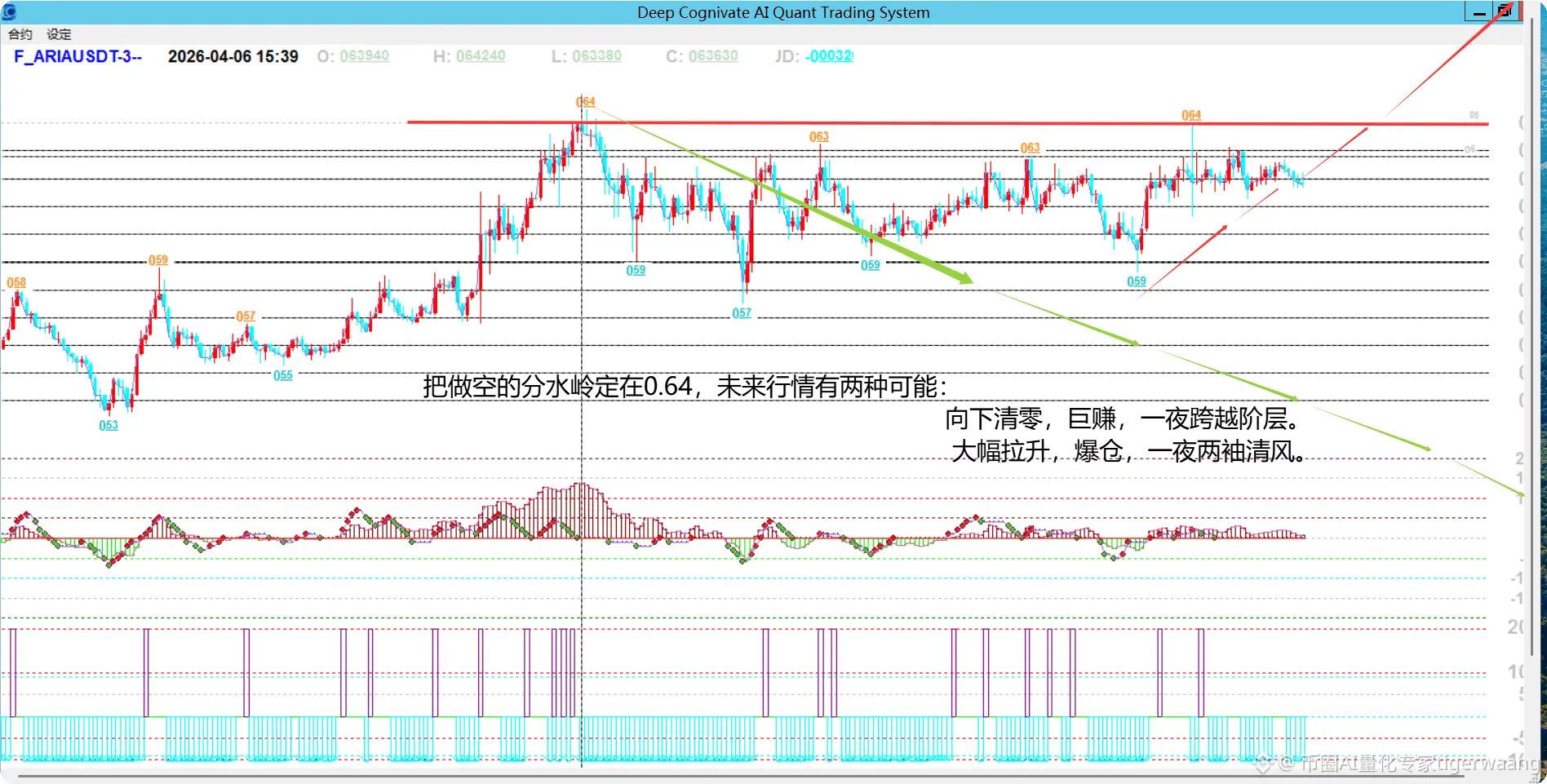This screenshot has width=1547, height=784.
Task: Select the high price value 064240
Action: coord(481,55)
